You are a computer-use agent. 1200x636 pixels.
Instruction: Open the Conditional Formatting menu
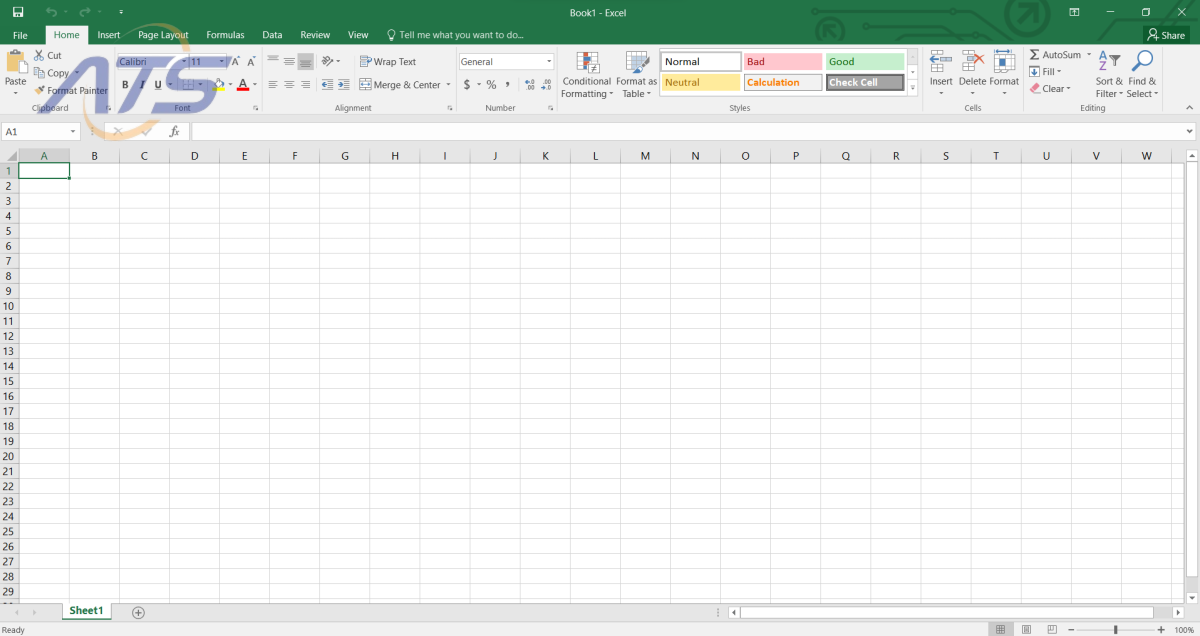(586, 75)
